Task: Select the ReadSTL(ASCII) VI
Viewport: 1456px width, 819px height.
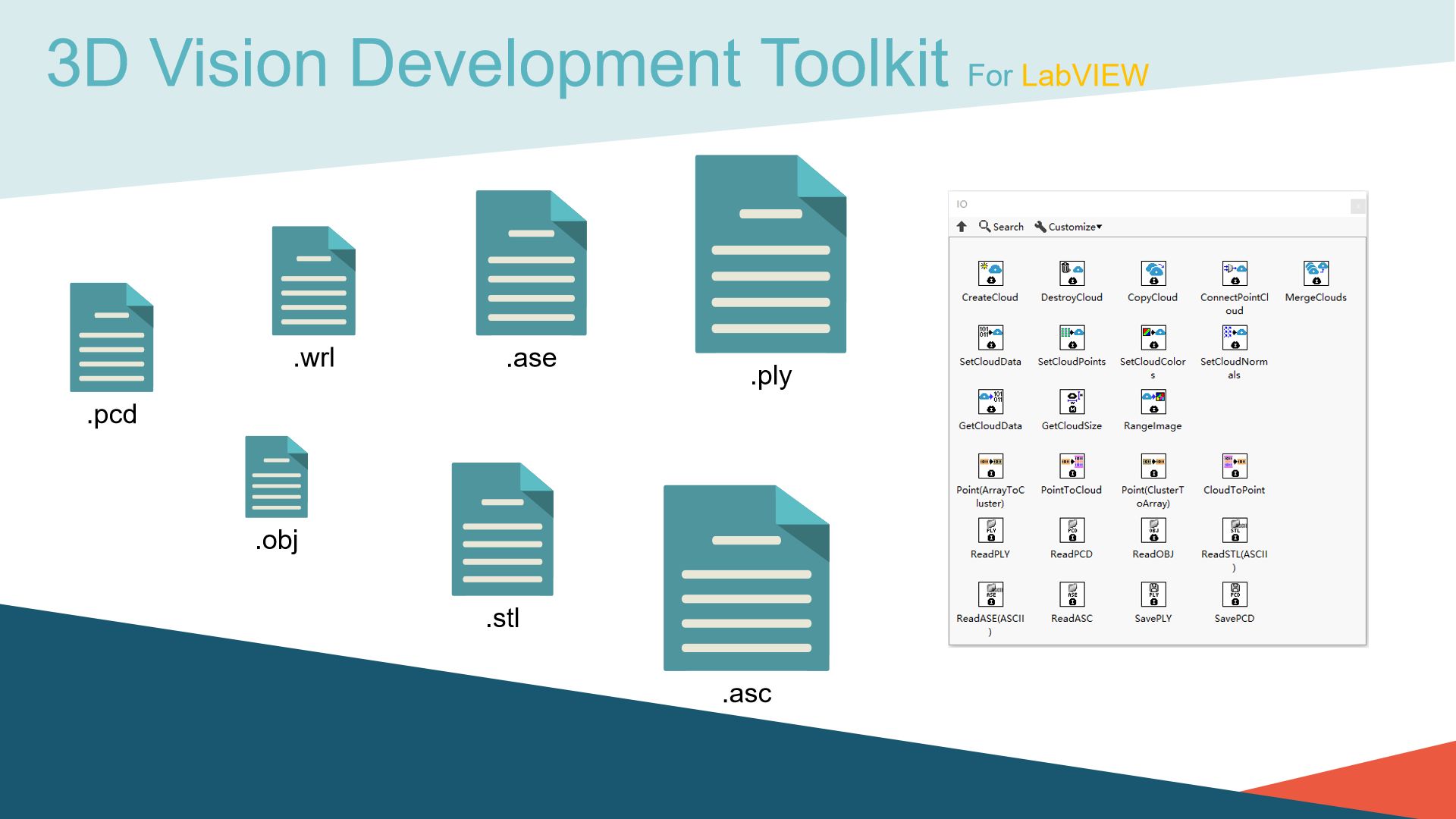Action: (x=1235, y=531)
